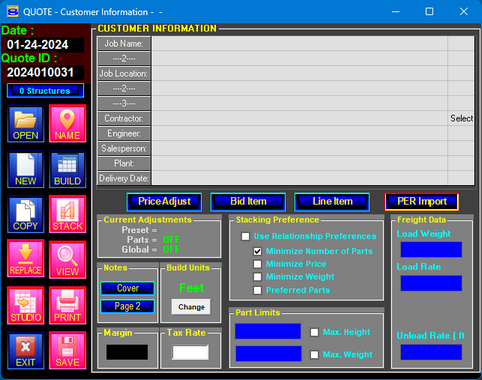Click the EXIT icon

pos(26,350)
